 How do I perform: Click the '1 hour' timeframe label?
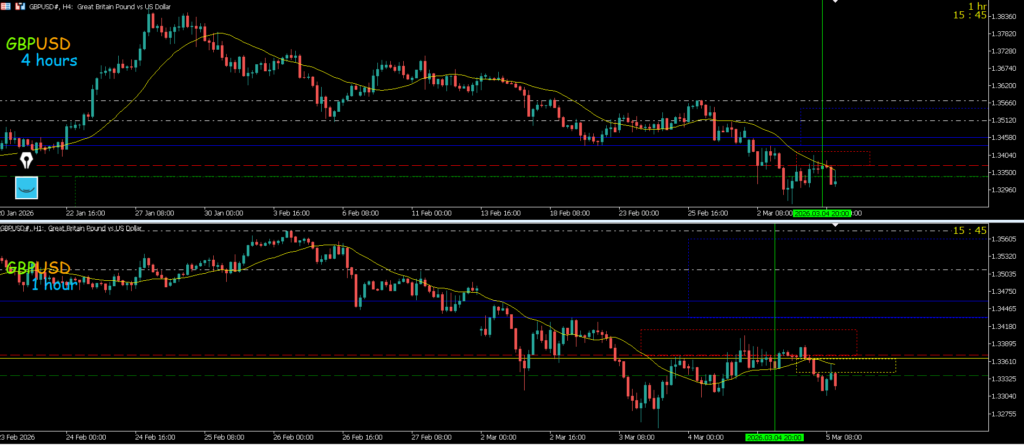(x=54, y=285)
